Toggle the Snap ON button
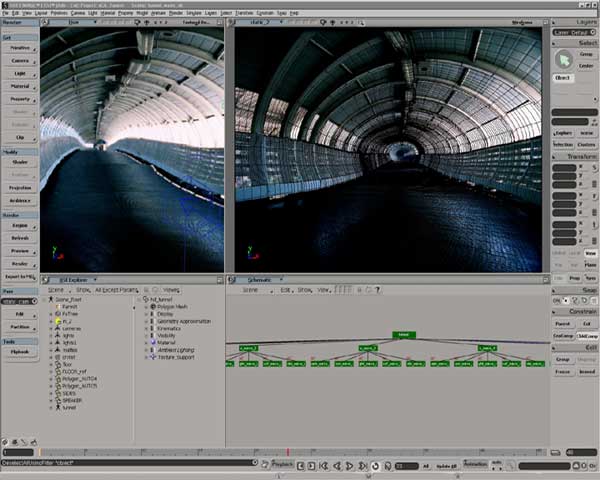600x480 pixels. coord(557,300)
